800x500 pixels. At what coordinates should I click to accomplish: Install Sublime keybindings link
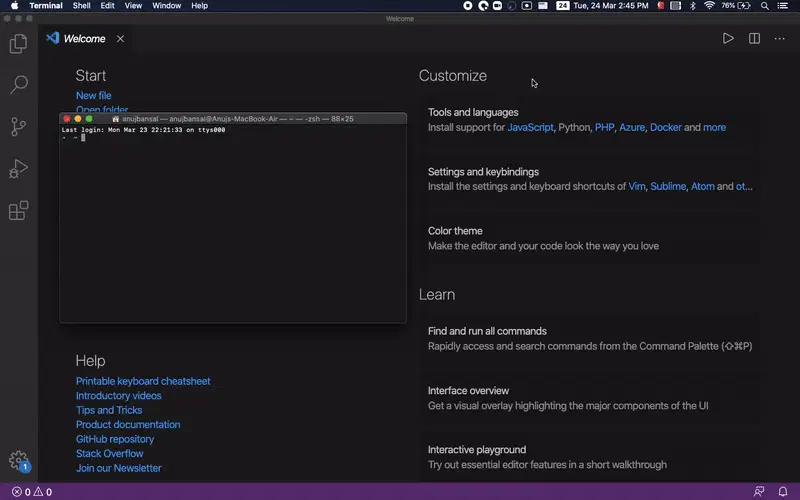[x=668, y=186]
